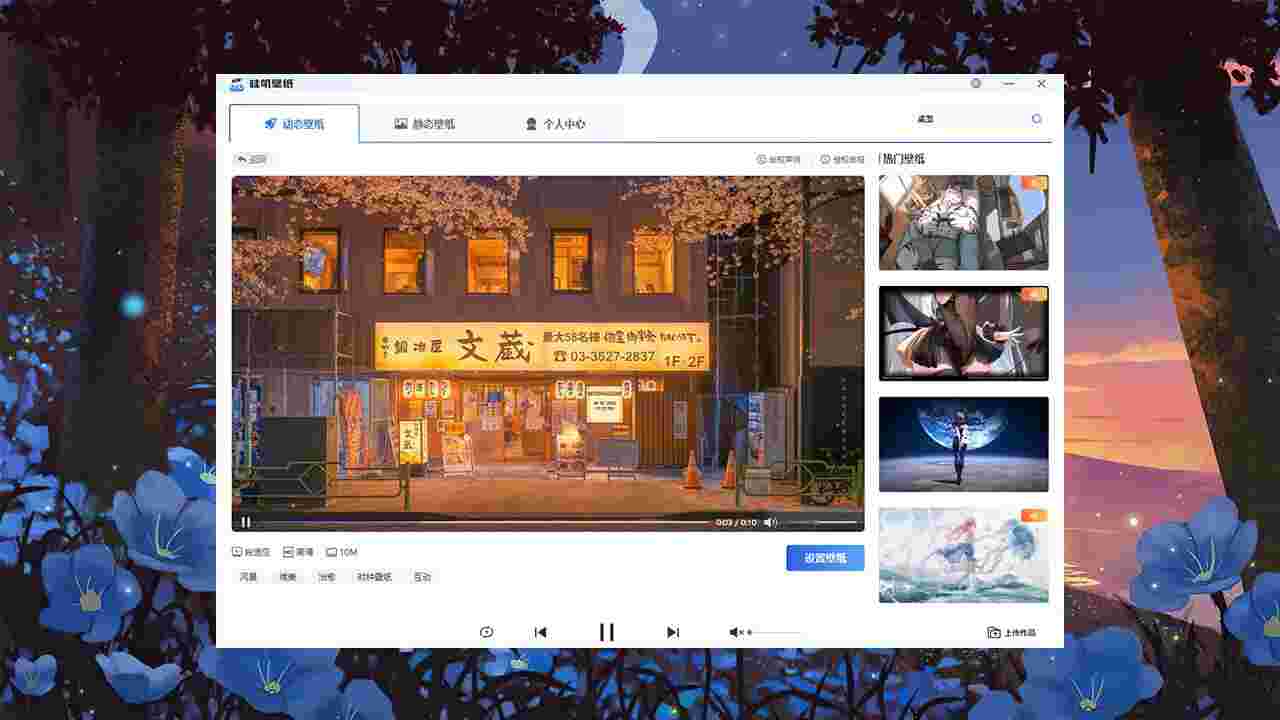Mute sound with the speaker icon in bottom toolbar

click(735, 631)
